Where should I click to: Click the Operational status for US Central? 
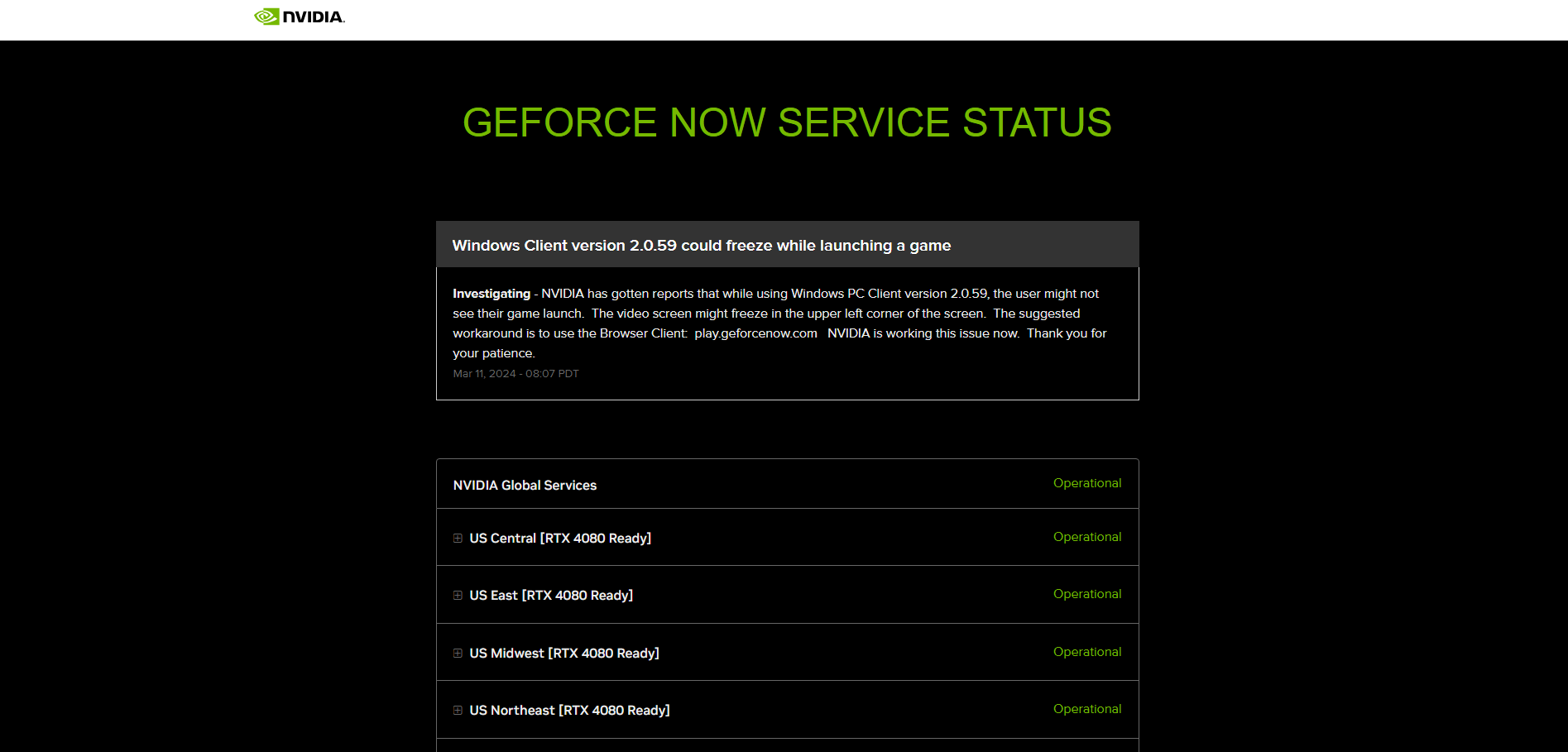point(1086,537)
